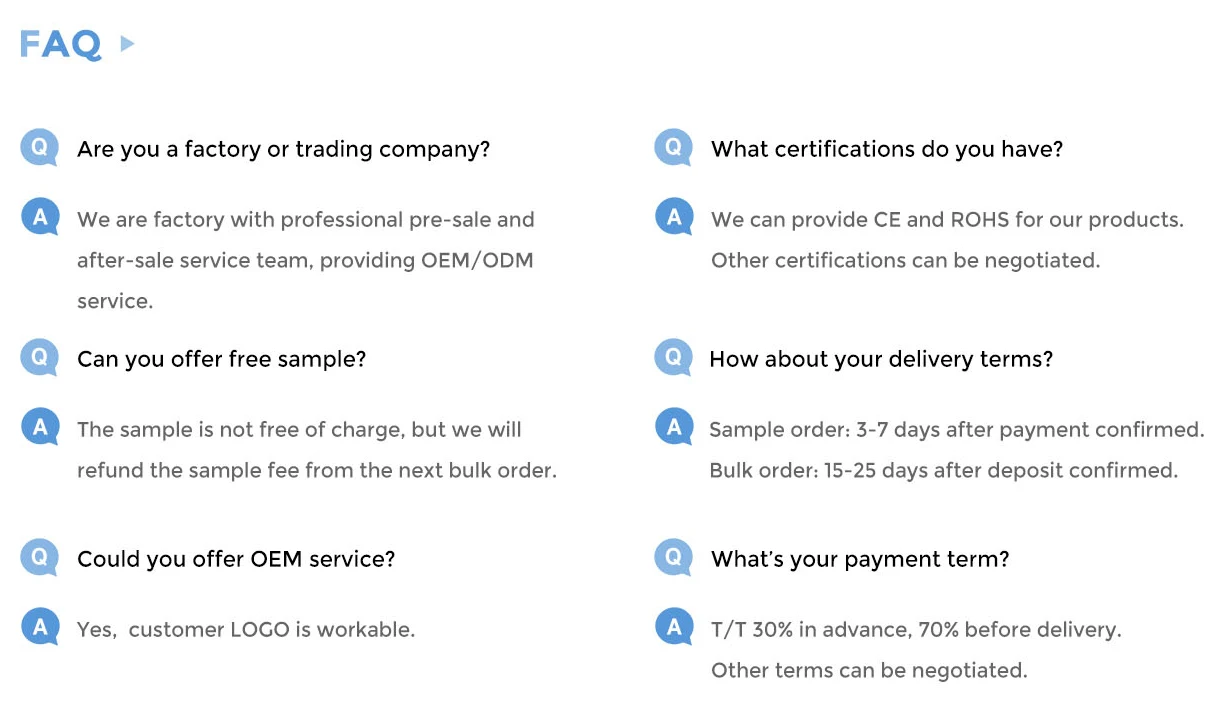Click Q icon beside factory or trading question
The height and width of the screenshot is (715, 1226).
(40, 148)
